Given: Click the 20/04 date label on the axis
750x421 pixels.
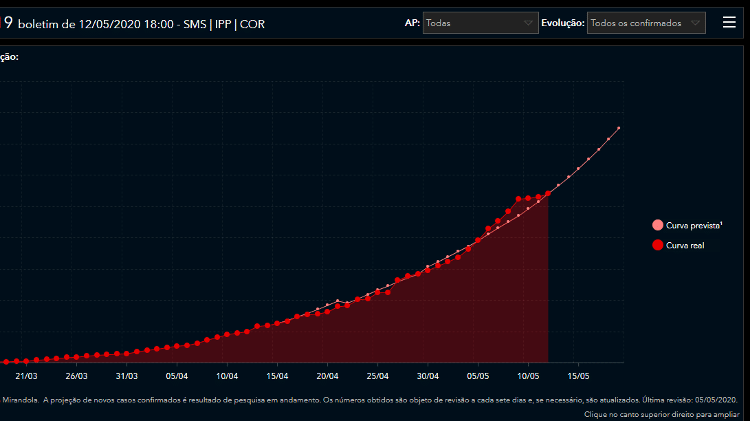Looking at the screenshot, I should [x=328, y=377].
